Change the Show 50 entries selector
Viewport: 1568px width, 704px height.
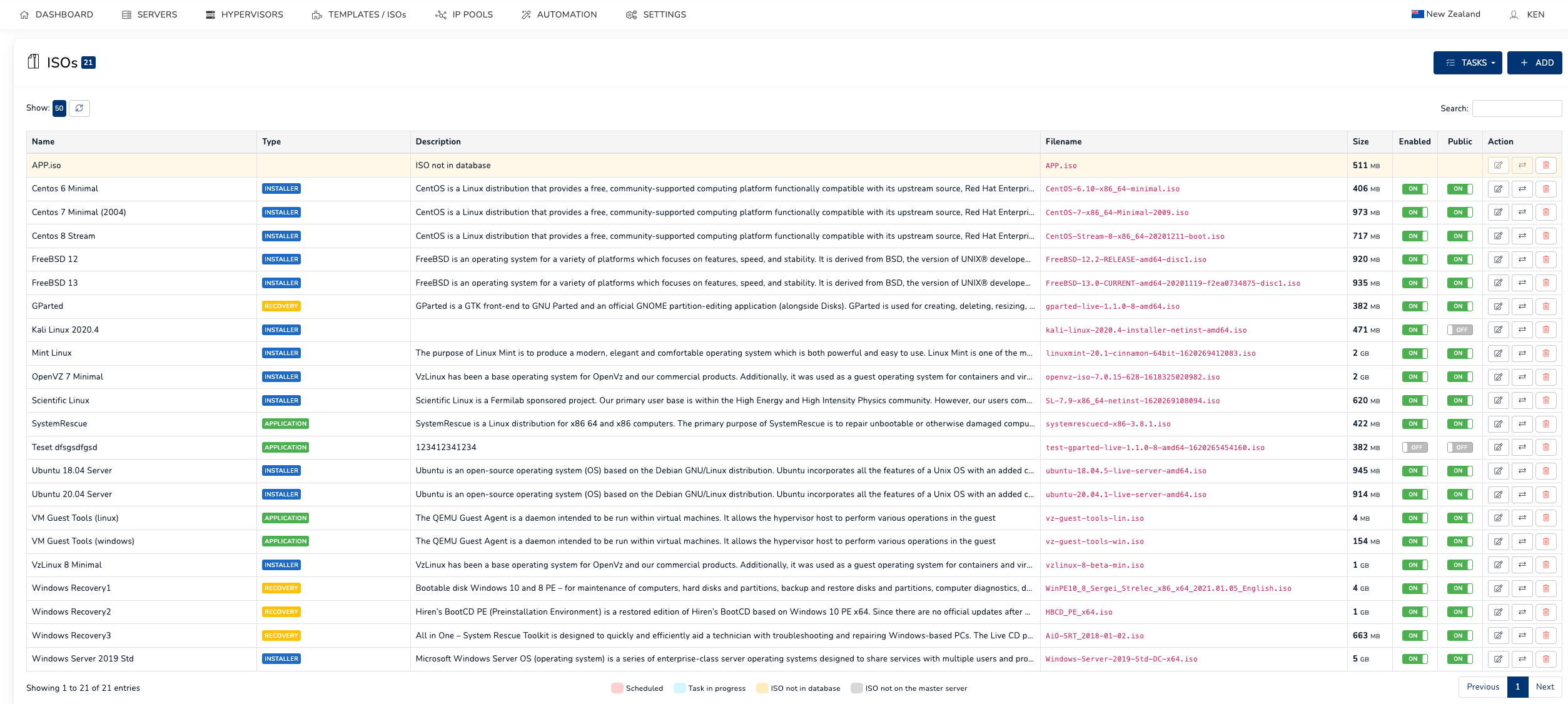(59, 108)
